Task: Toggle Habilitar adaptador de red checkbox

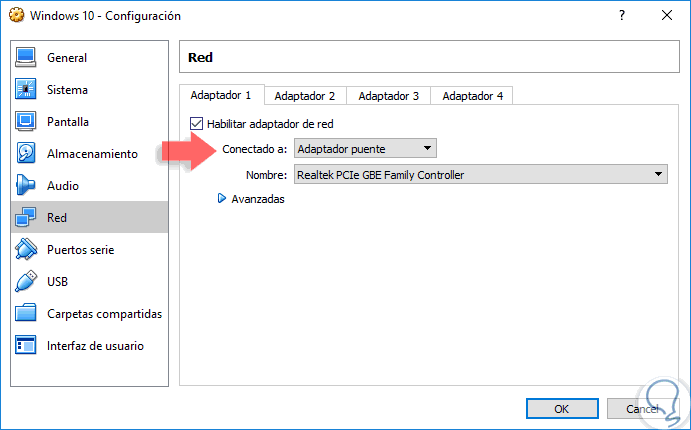Action: pos(196,124)
